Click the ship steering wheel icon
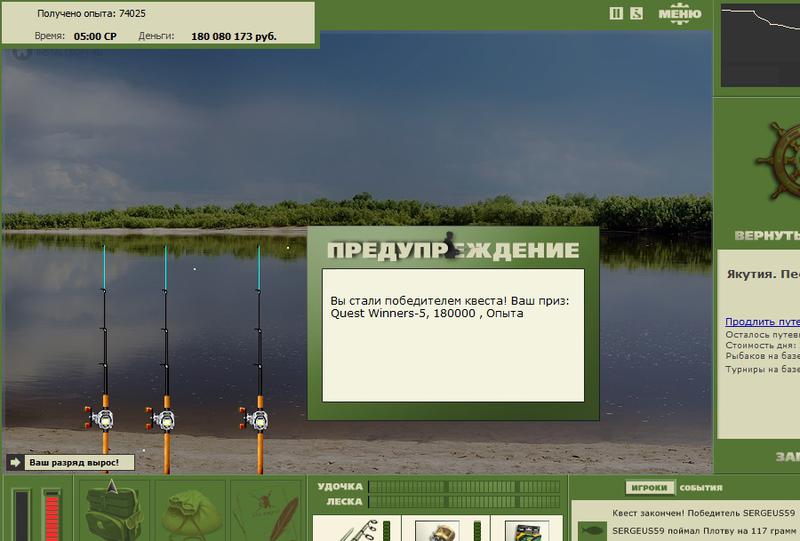This screenshot has height=541, width=800. [x=779, y=161]
